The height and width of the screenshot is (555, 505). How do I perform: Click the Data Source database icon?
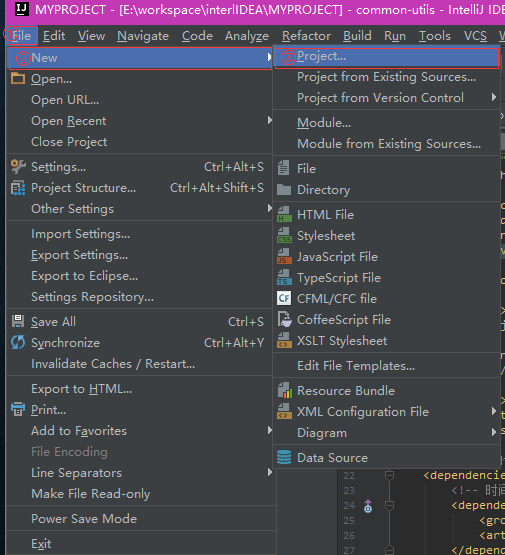click(x=284, y=457)
